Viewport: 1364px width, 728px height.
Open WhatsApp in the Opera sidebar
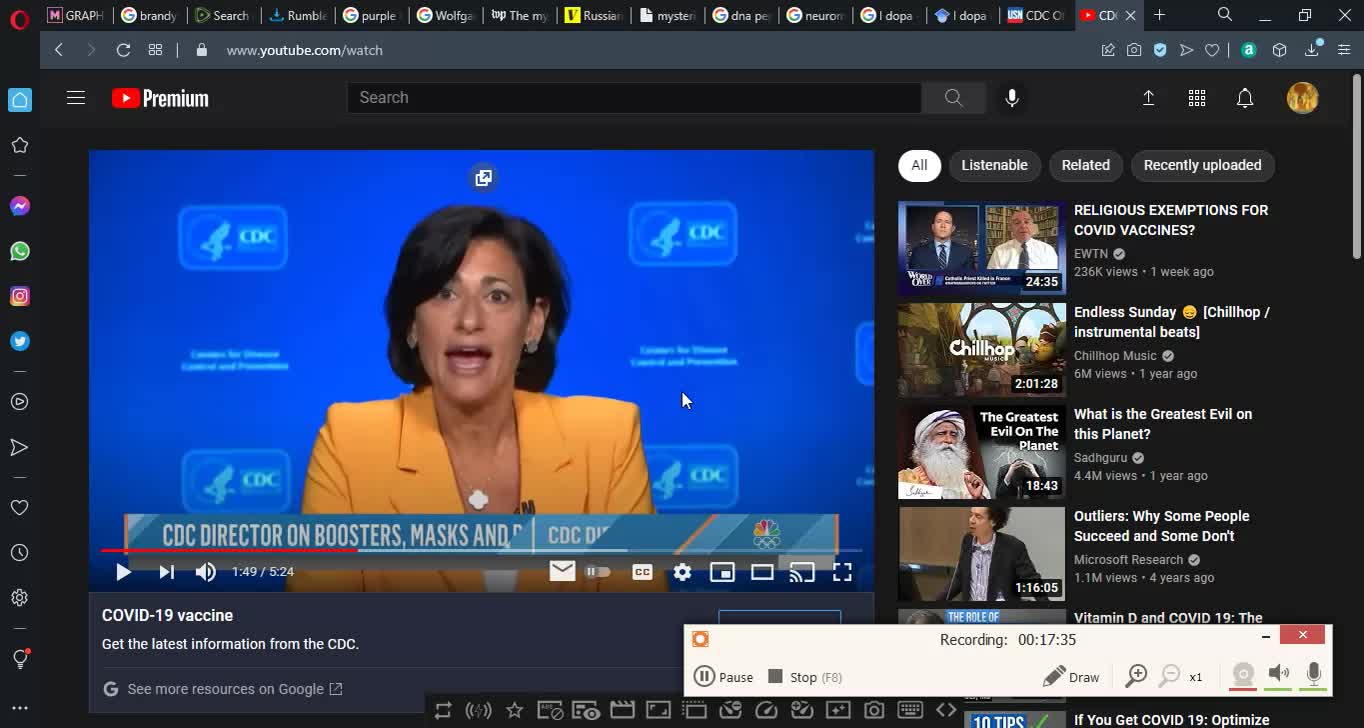tap(19, 251)
